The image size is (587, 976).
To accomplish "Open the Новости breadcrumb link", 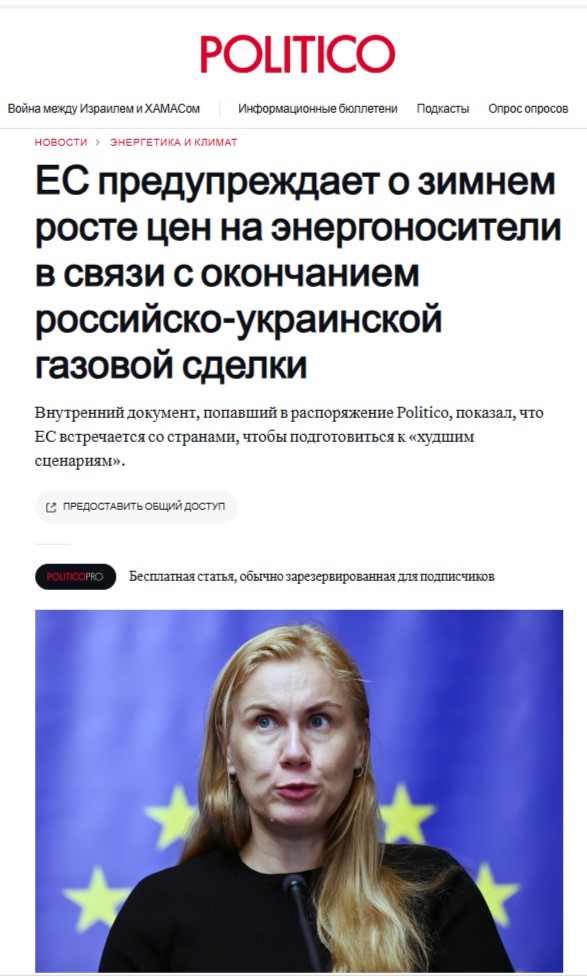I will pos(61,143).
